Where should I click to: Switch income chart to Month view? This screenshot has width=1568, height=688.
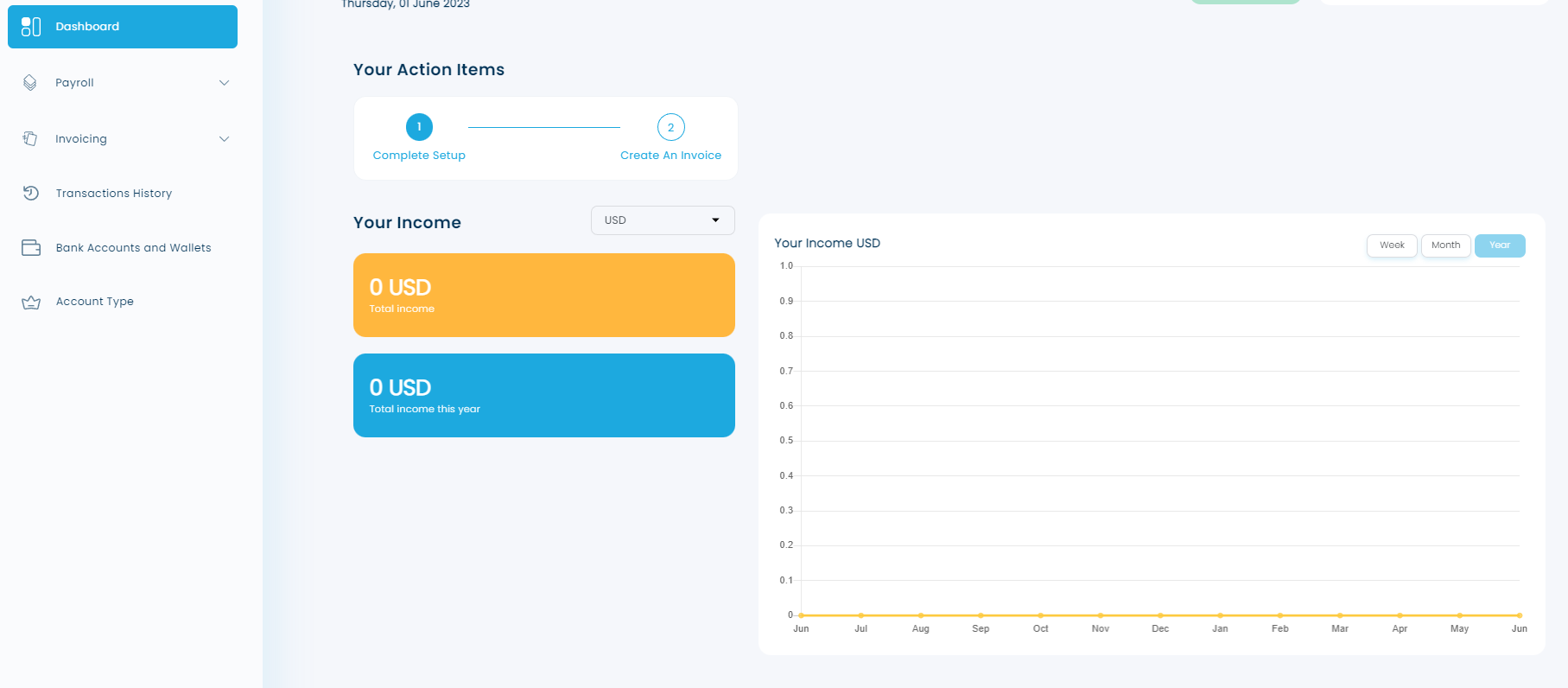[1445, 245]
